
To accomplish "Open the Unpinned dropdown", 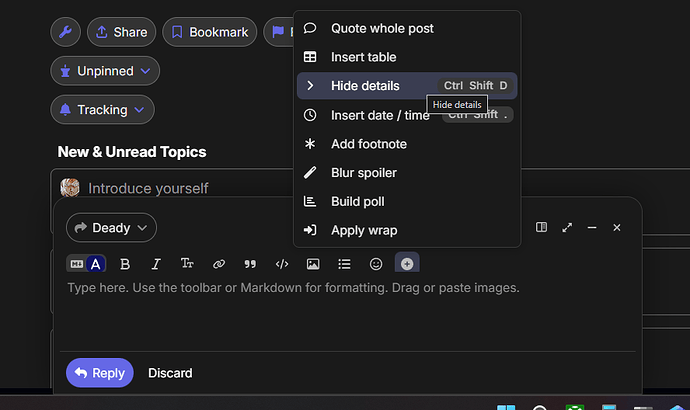I will pyautogui.click(x=105, y=71).
